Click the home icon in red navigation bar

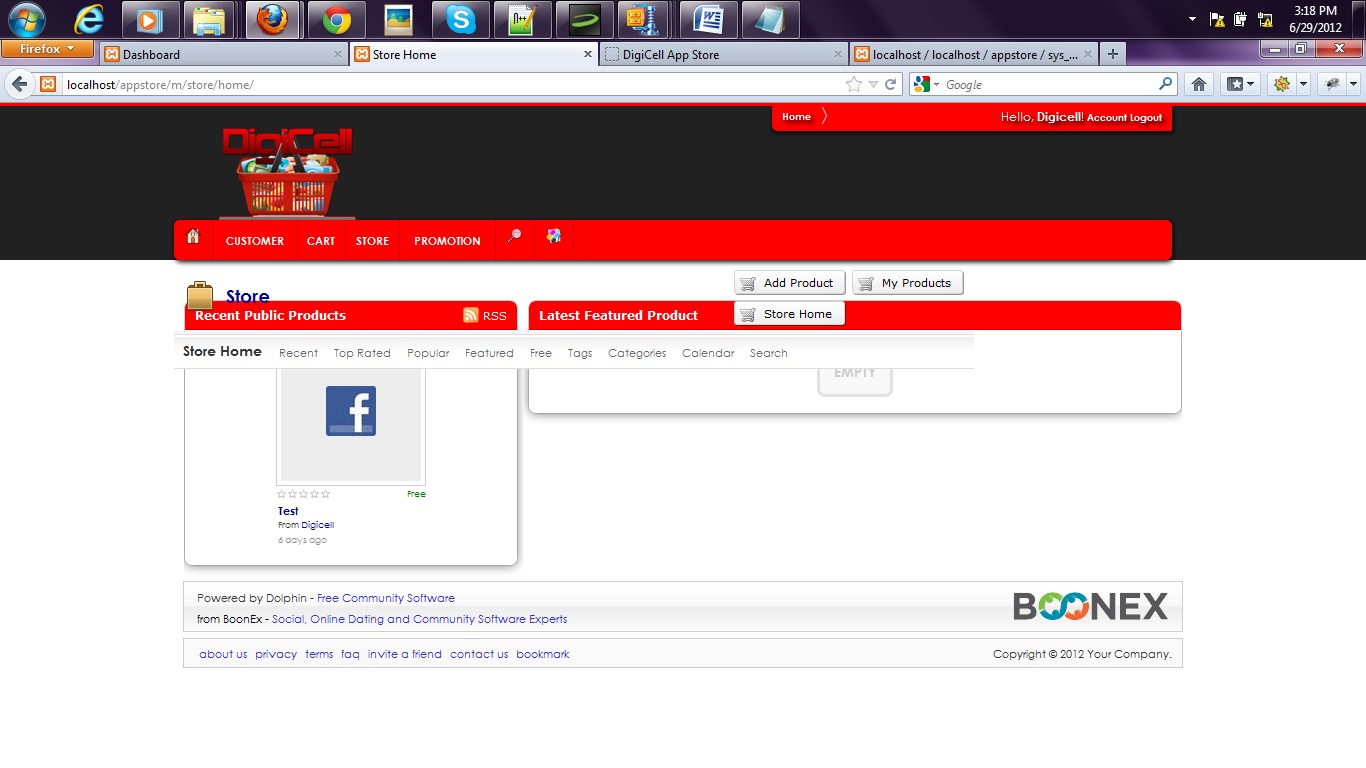click(193, 237)
